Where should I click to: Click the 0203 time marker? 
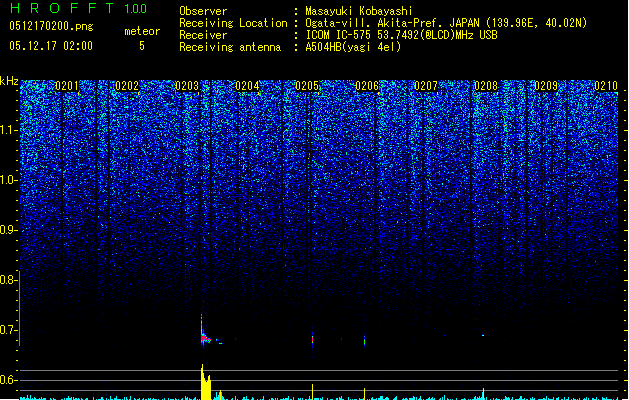(187, 86)
